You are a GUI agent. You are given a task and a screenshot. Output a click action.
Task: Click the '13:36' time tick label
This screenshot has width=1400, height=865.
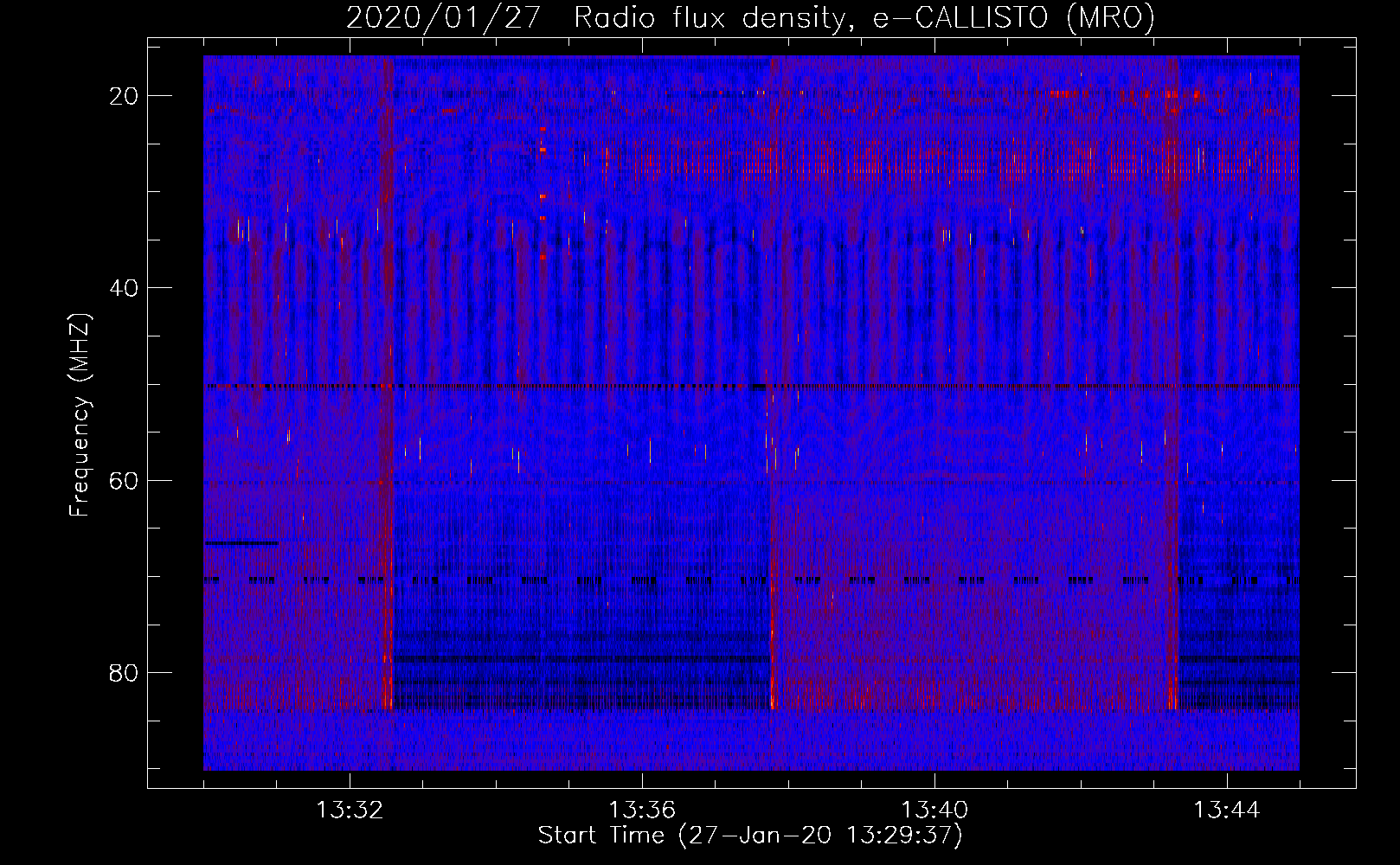tap(642, 811)
